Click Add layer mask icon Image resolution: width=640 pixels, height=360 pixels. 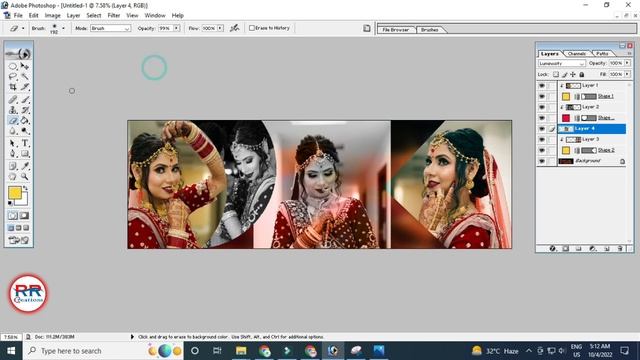(x=566, y=248)
